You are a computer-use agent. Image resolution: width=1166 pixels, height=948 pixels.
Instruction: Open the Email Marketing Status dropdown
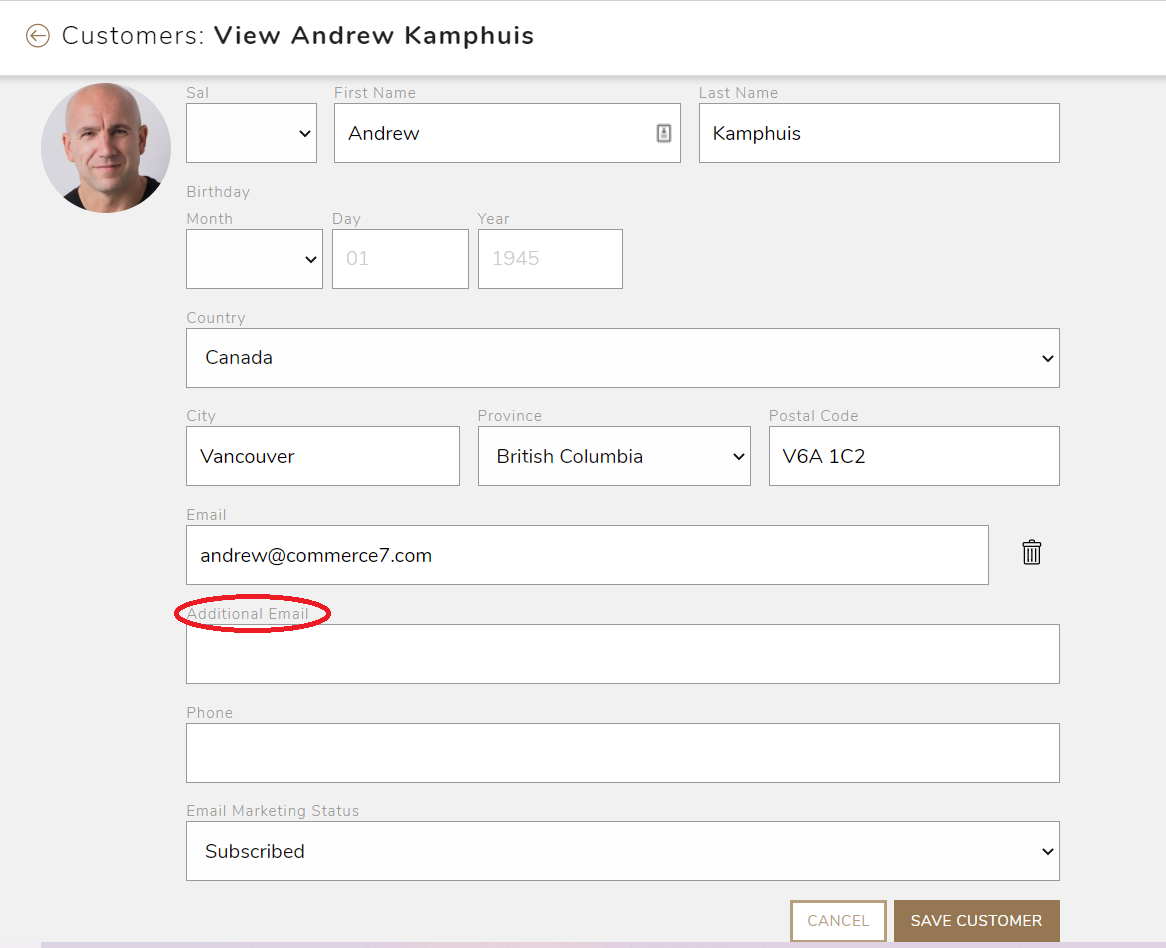pos(623,850)
